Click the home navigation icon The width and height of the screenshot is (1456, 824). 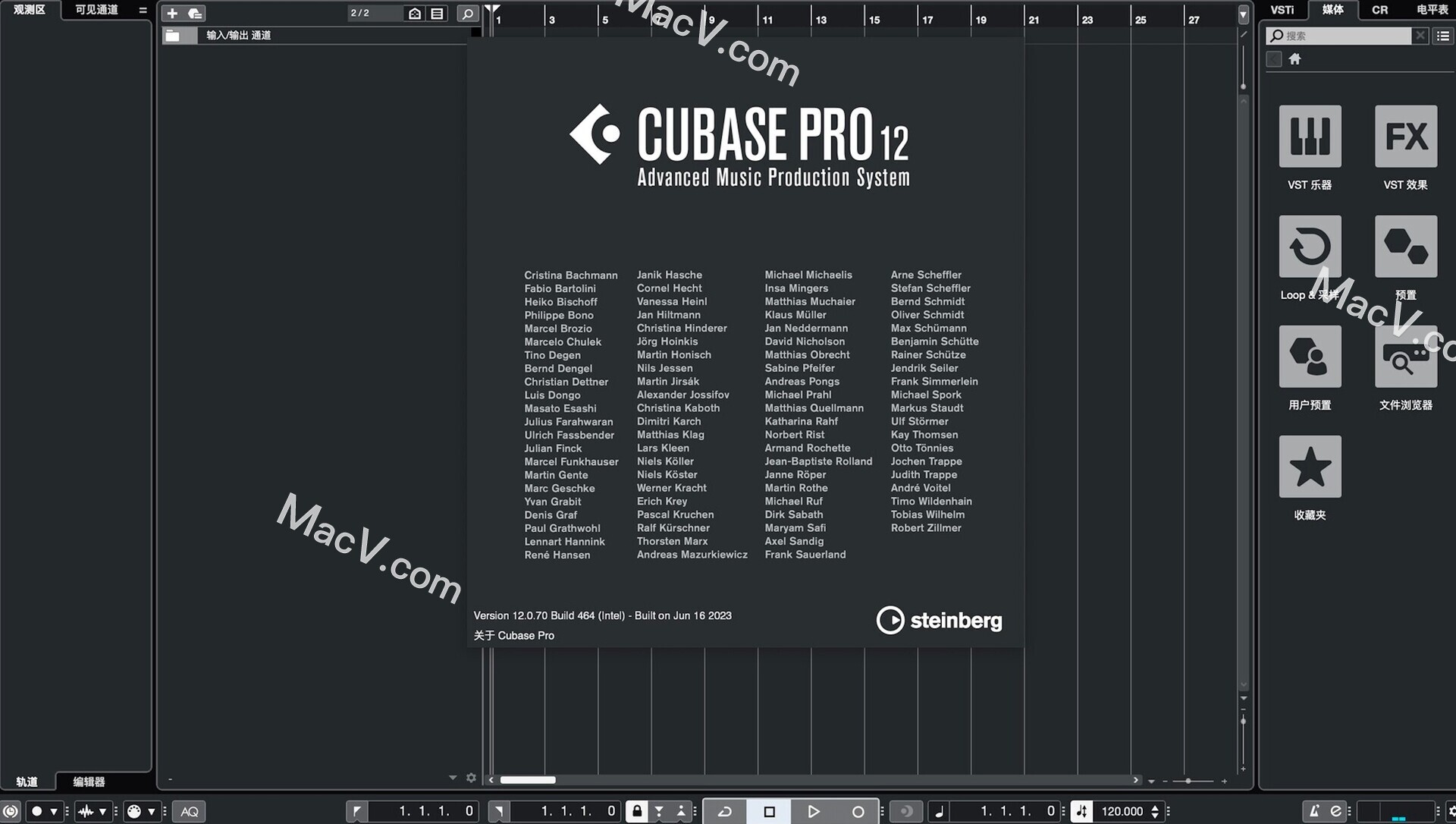point(1295,58)
